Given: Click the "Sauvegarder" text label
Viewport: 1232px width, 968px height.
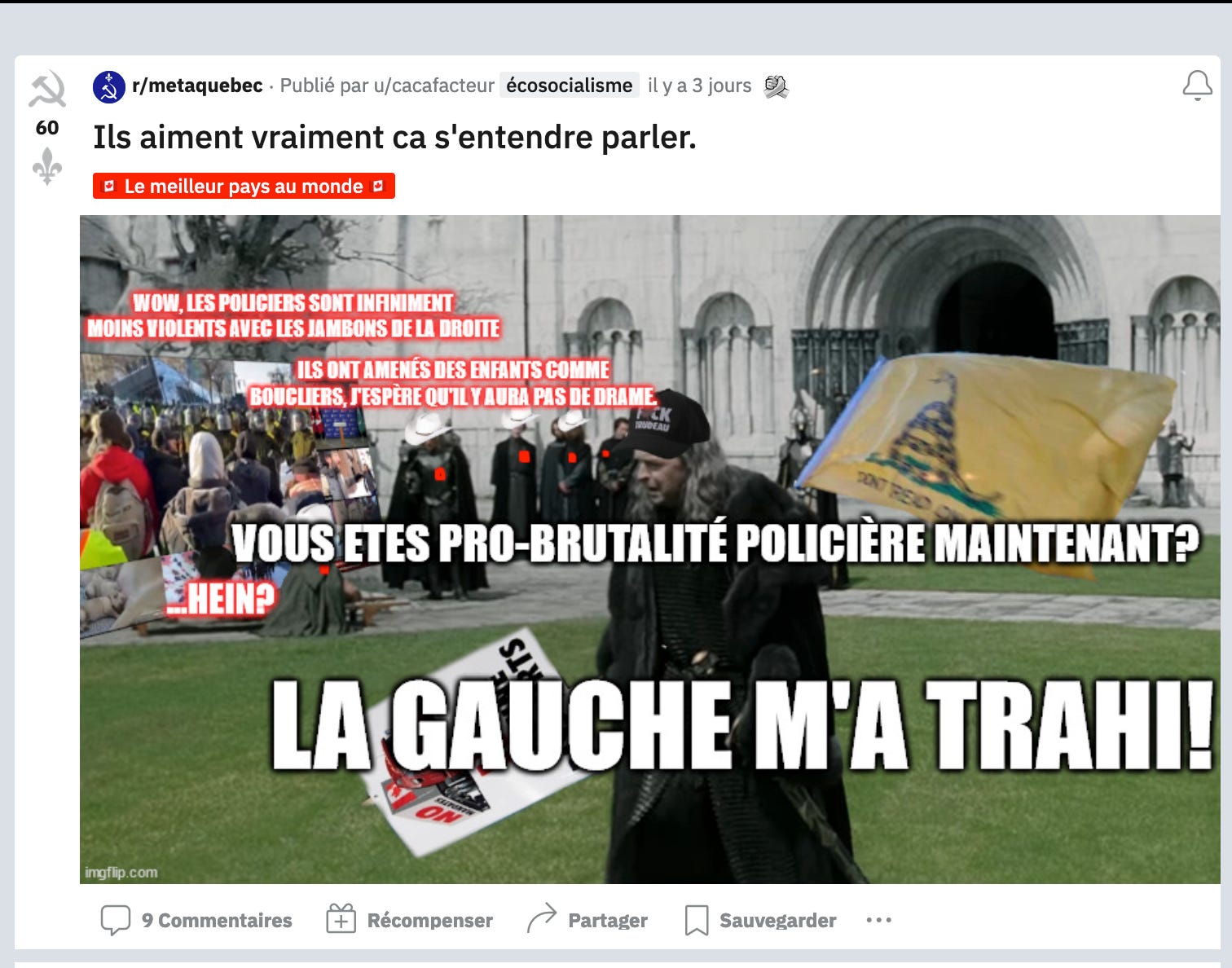Looking at the screenshot, I should [777, 920].
